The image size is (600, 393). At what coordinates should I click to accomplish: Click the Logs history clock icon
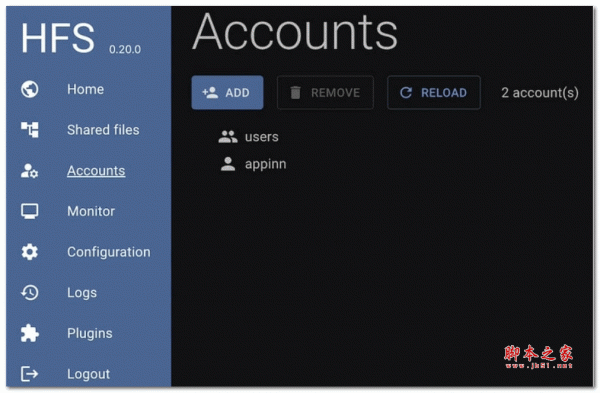pyautogui.click(x=29, y=292)
